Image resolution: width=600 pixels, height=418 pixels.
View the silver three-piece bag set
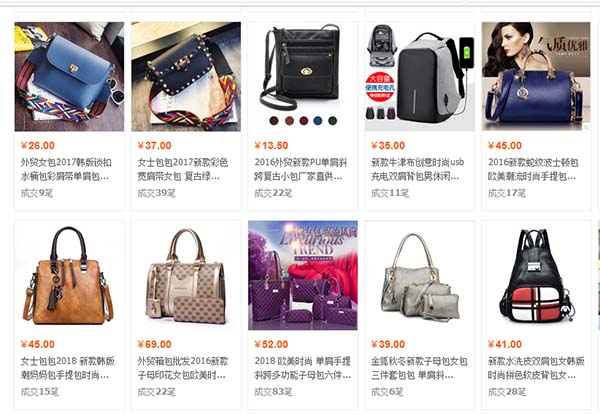[x=420, y=275]
